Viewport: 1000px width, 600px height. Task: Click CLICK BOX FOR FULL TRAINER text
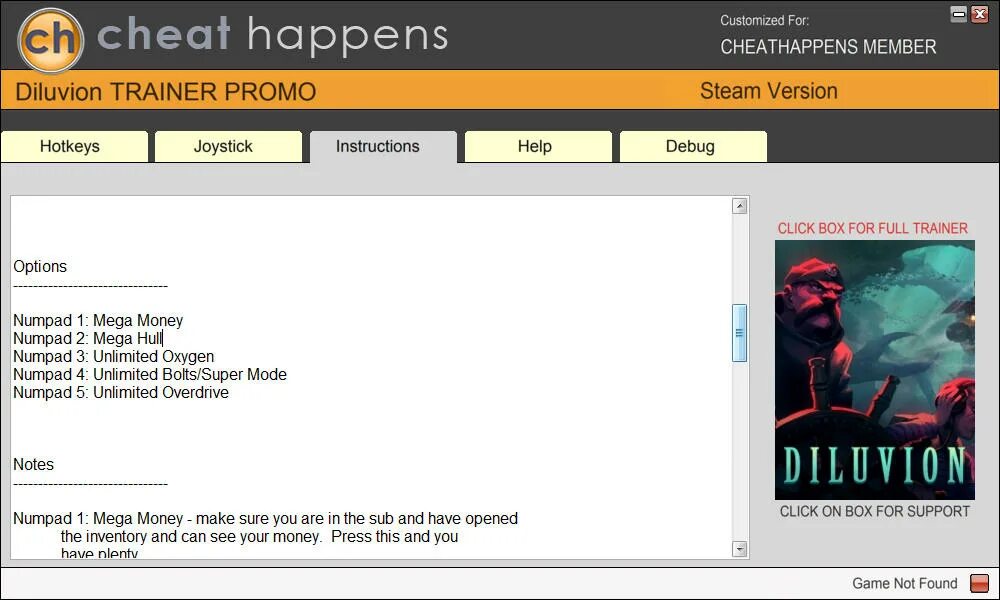point(872,228)
